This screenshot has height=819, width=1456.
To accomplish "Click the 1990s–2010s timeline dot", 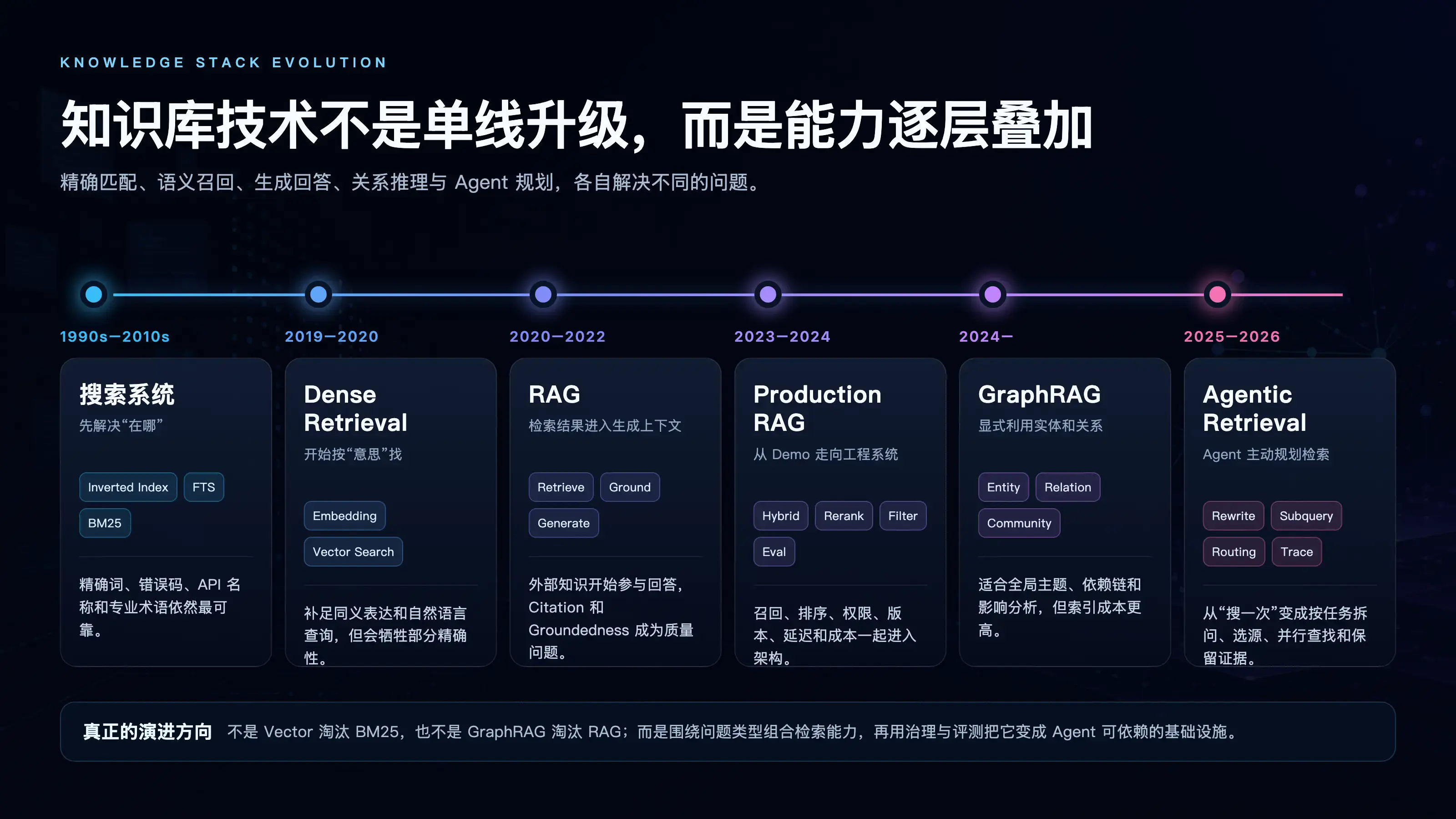I will click(x=94, y=294).
